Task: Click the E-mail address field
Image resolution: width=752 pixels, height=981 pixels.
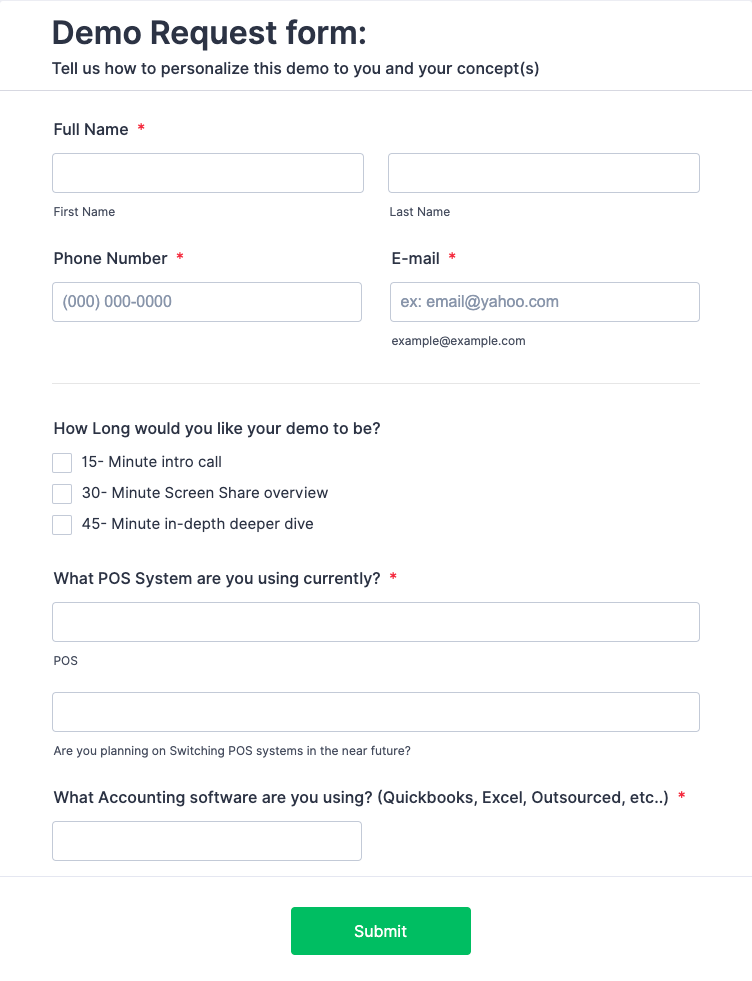Action: click(544, 302)
